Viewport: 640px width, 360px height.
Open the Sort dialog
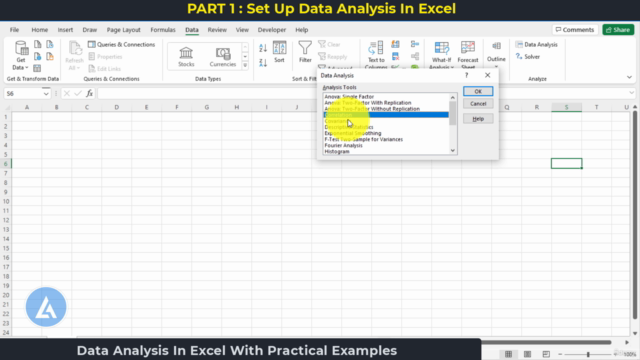point(280,52)
